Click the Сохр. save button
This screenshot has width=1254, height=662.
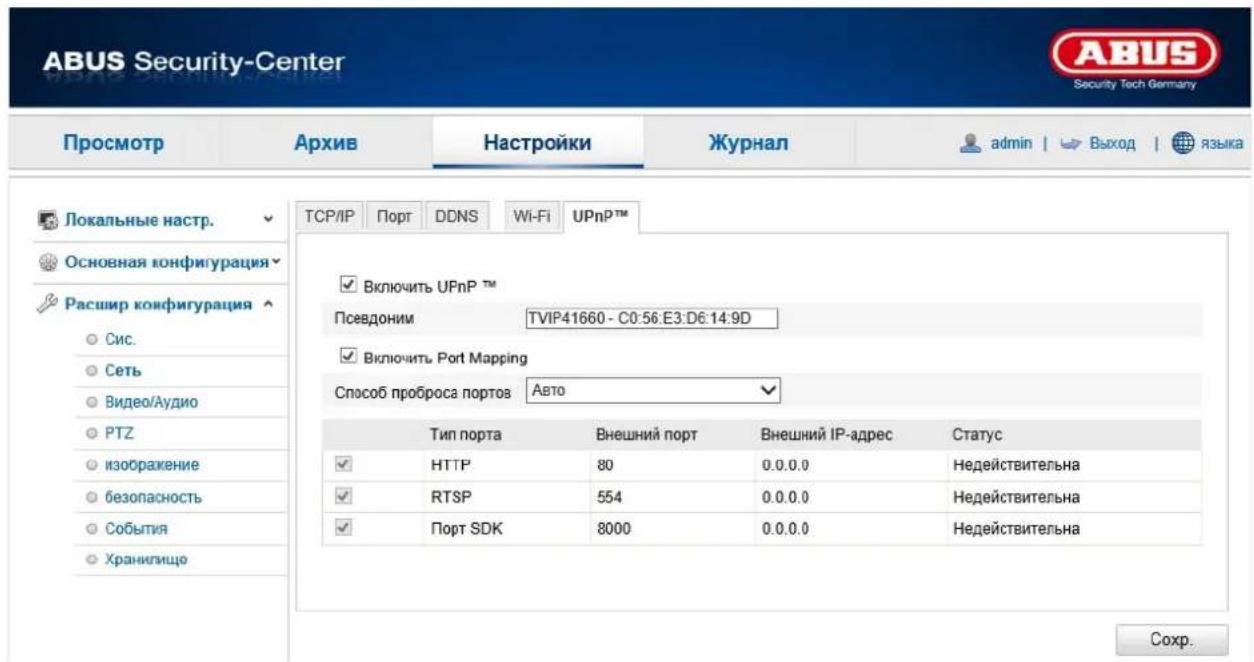1171,639
